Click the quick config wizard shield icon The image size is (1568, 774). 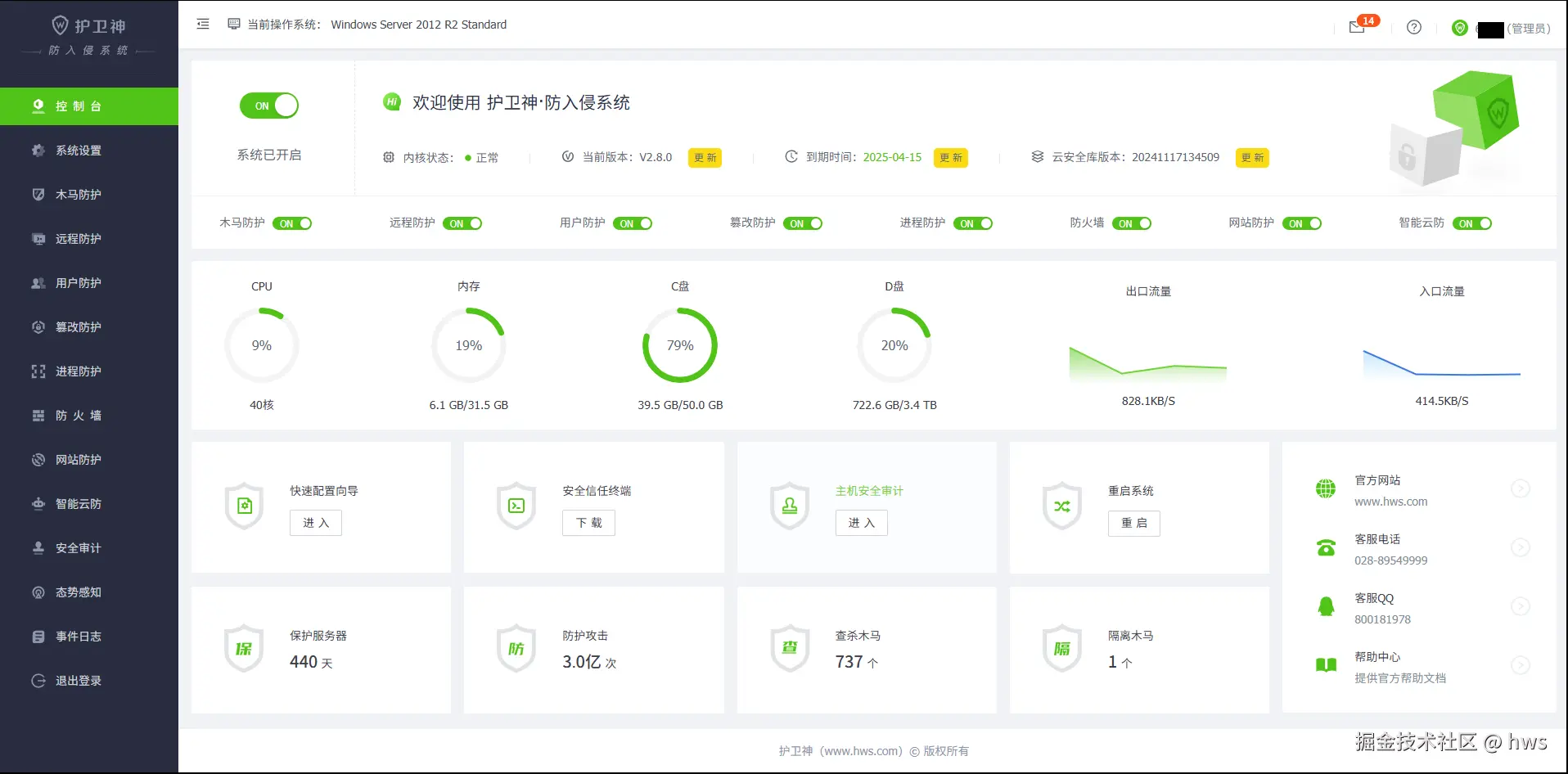(244, 506)
